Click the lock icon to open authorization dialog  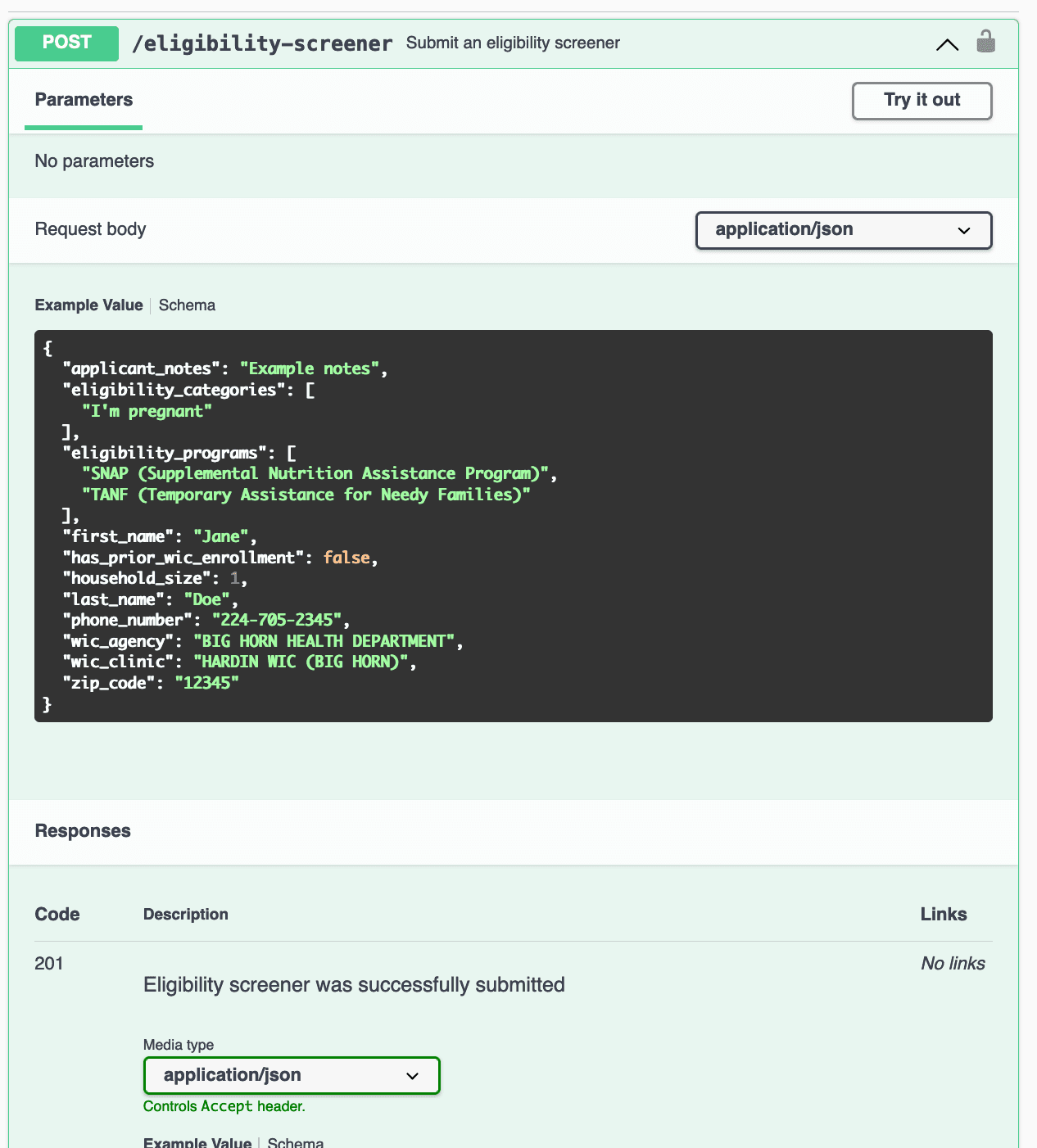[x=986, y=41]
